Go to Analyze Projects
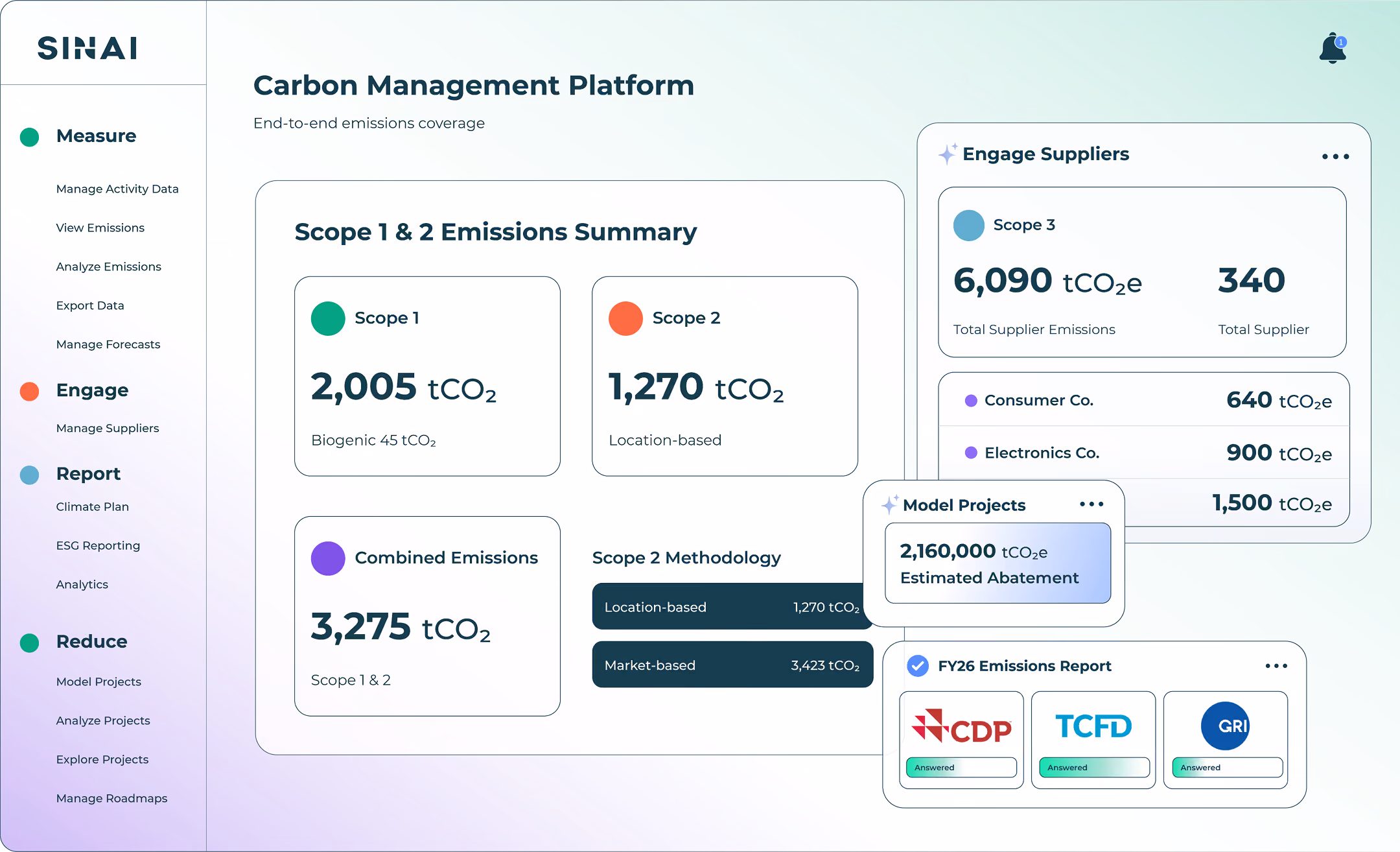Screen dimensions: 1400x852 (x=103, y=720)
